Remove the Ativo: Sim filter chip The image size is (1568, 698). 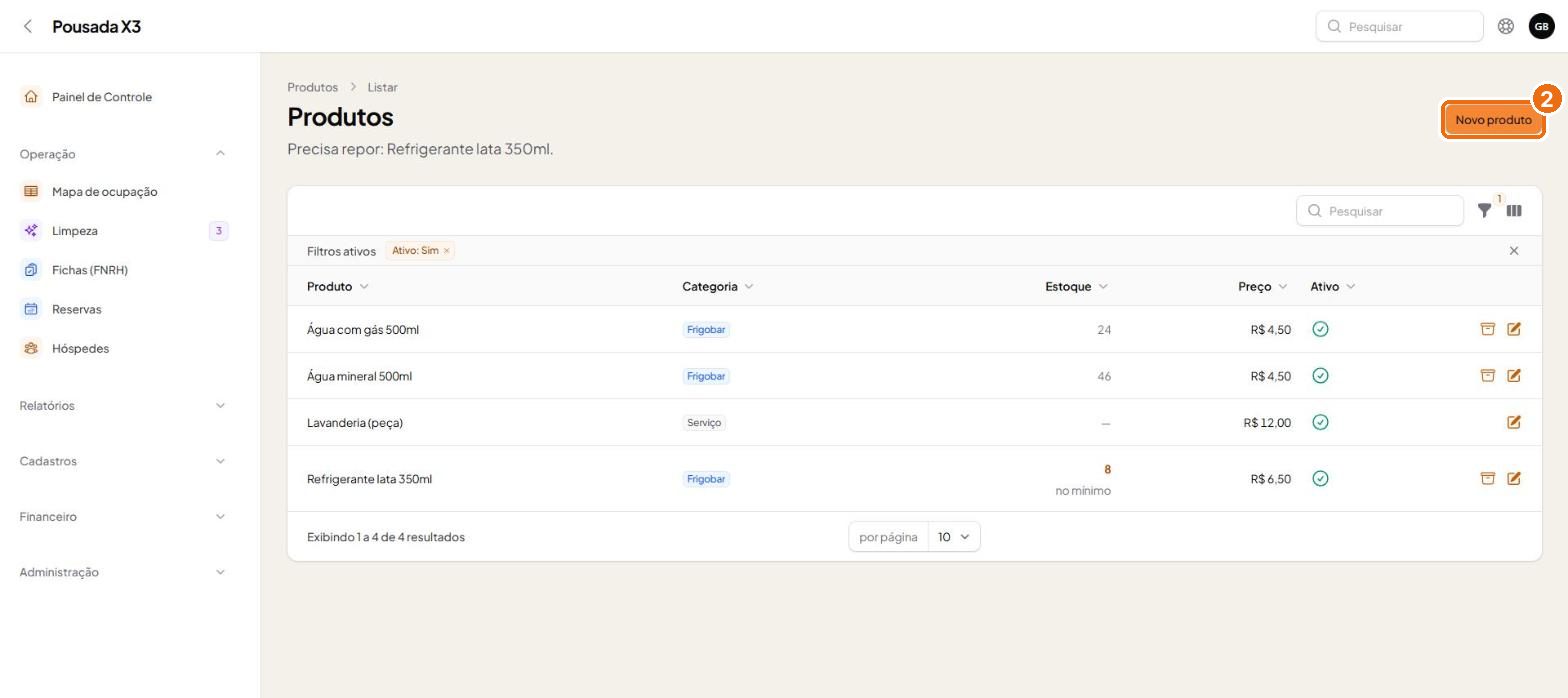tap(447, 251)
